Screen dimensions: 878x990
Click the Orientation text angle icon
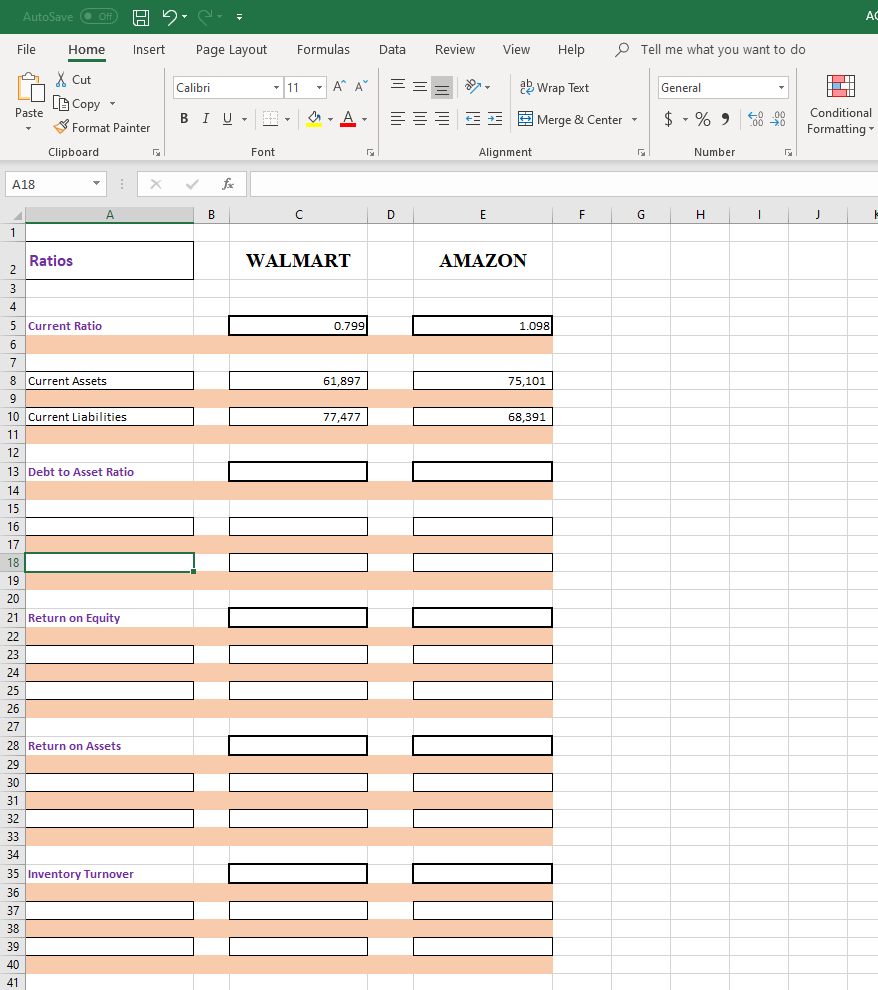[473, 86]
